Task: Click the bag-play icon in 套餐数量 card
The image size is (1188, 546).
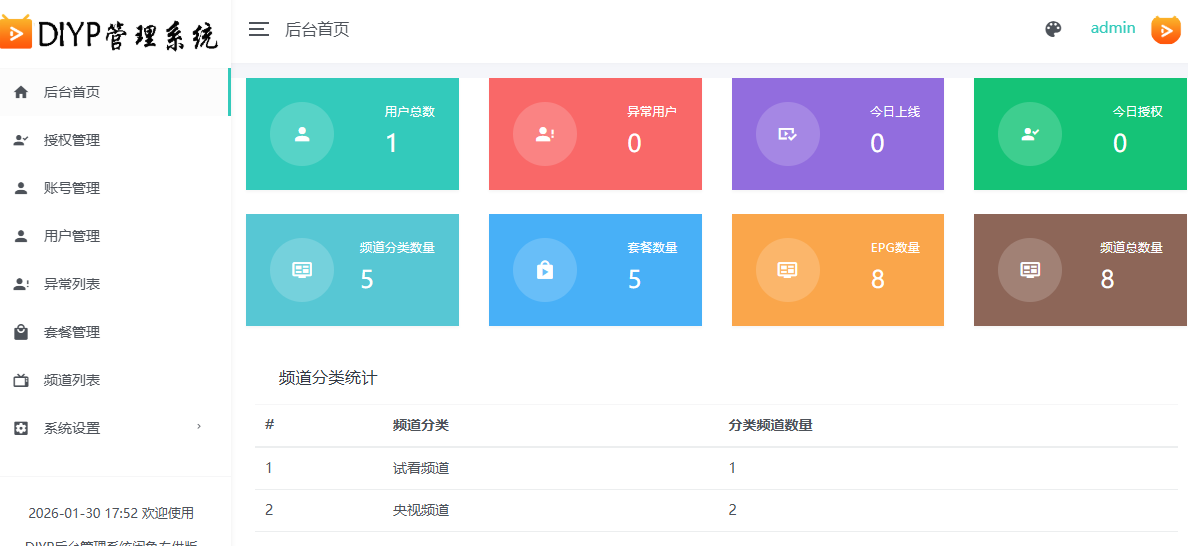Action: [x=545, y=270]
